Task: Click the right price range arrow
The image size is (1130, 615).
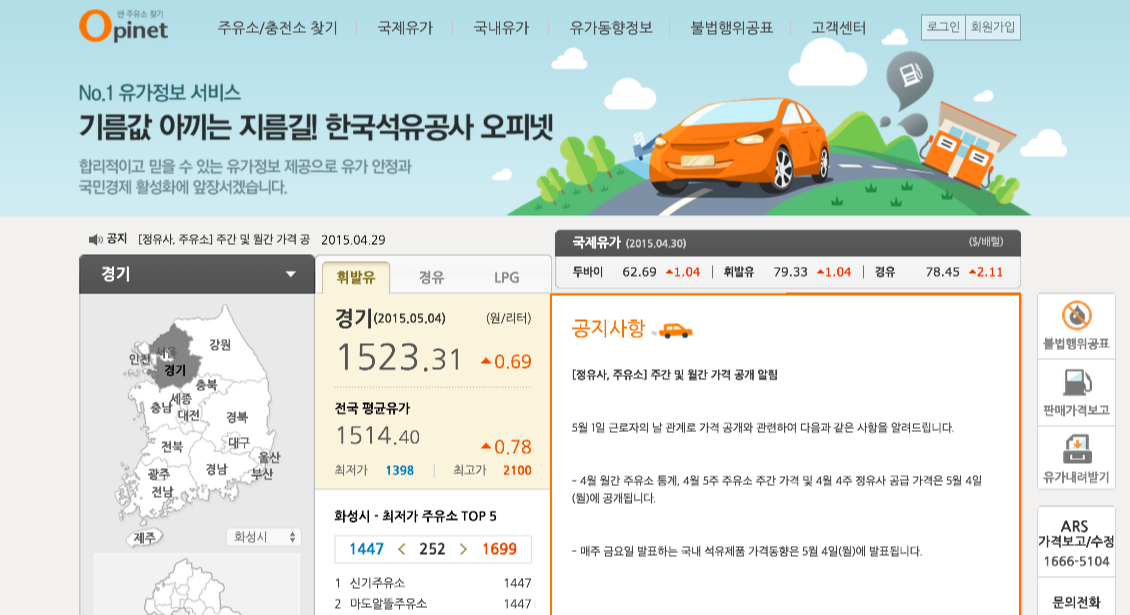Action: click(x=463, y=549)
